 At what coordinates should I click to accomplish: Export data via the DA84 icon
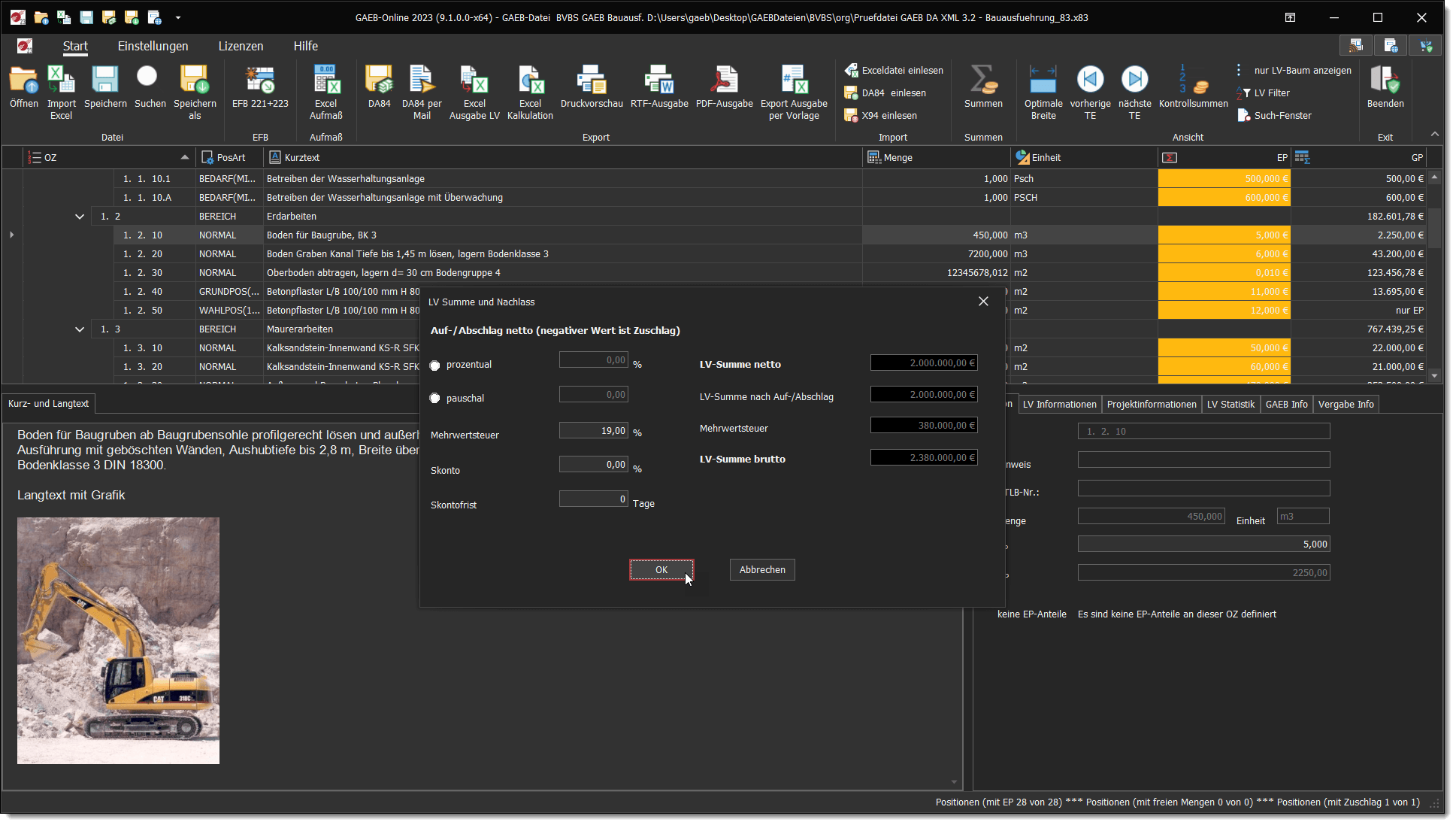click(x=379, y=90)
